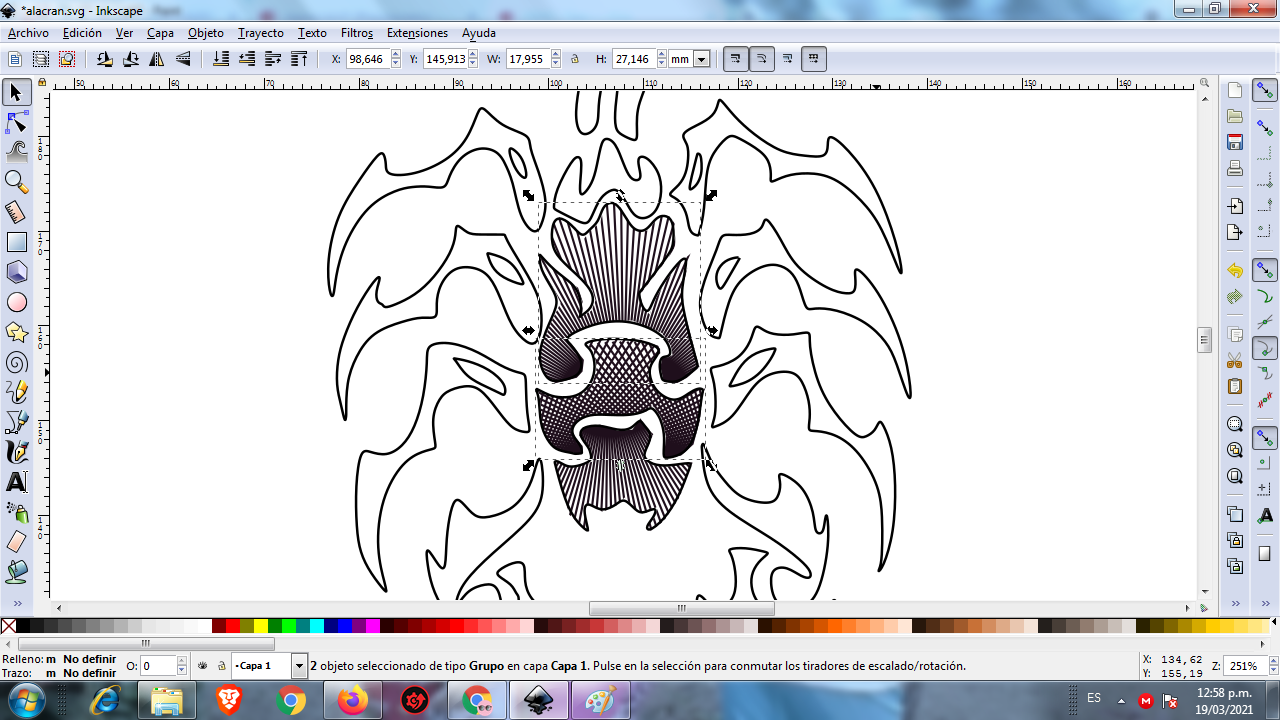The height and width of the screenshot is (720, 1280).
Task: Toggle the width/height lock ratio
Action: [x=575, y=59]
